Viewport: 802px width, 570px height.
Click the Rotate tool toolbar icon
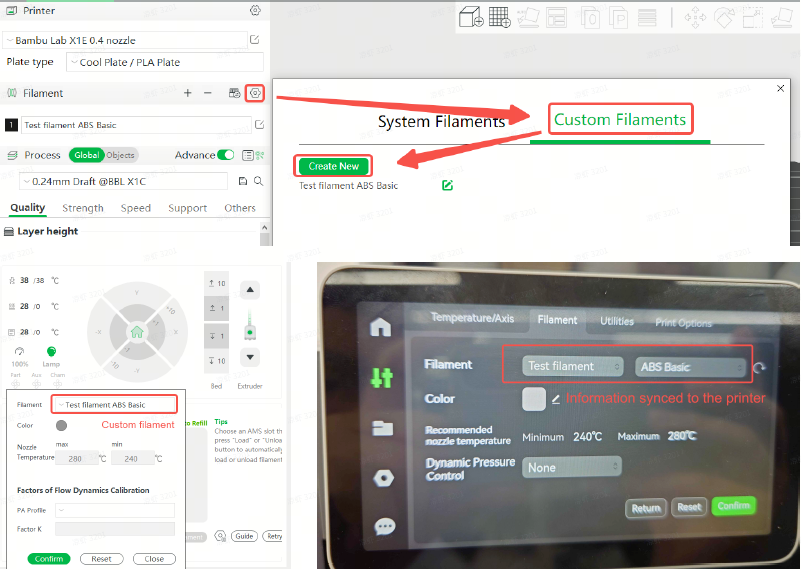[724, 17]
